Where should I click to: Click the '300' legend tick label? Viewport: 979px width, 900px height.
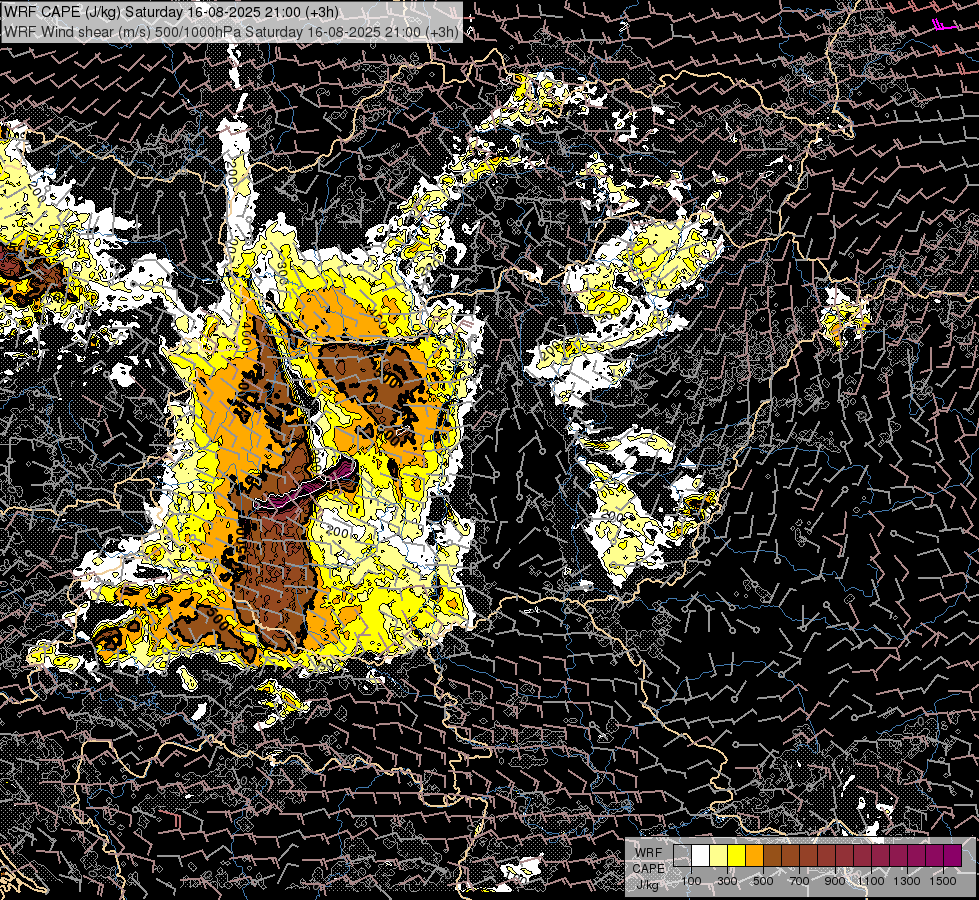tap(727, 881)
